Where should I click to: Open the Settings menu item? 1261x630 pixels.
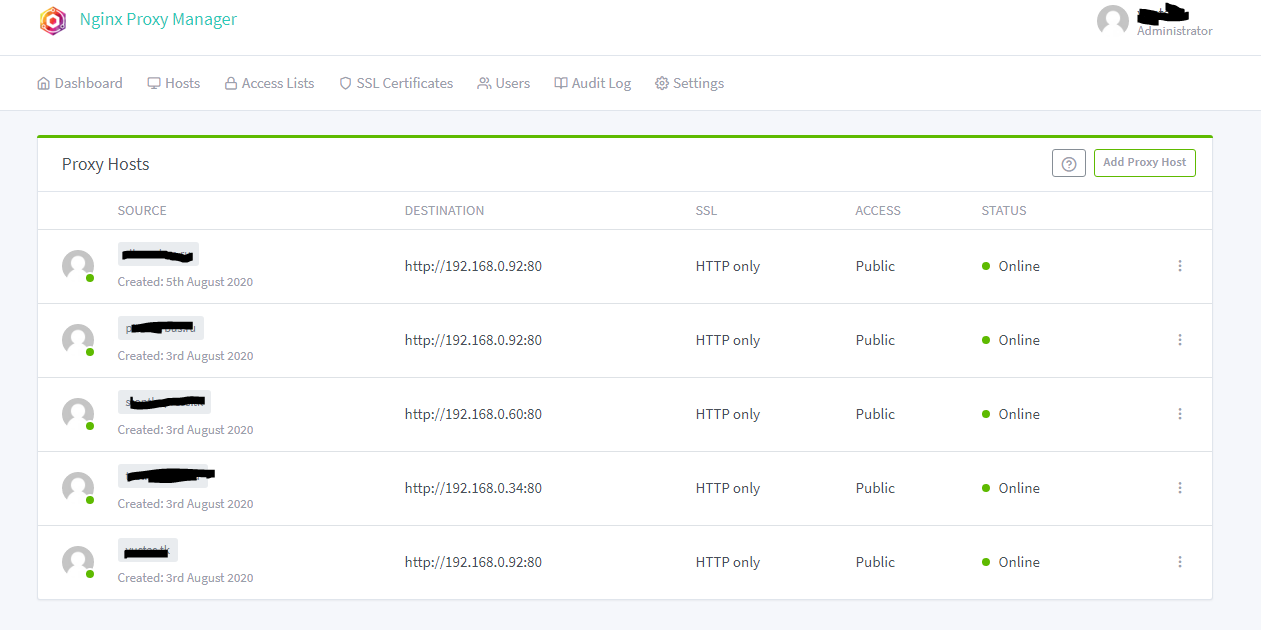[689, 83]
